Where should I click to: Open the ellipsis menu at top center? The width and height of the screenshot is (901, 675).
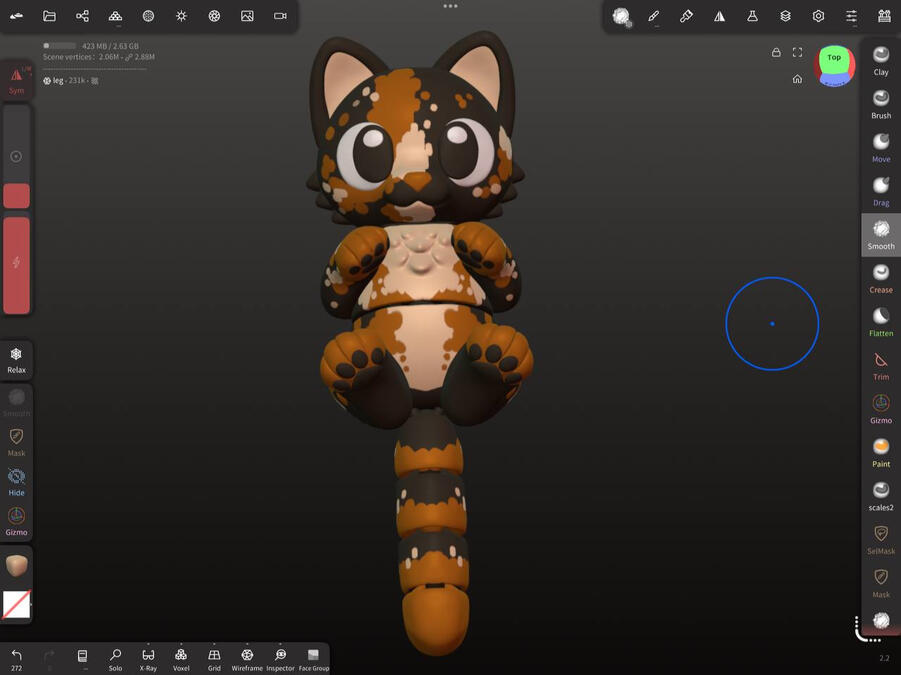[451, 6]
